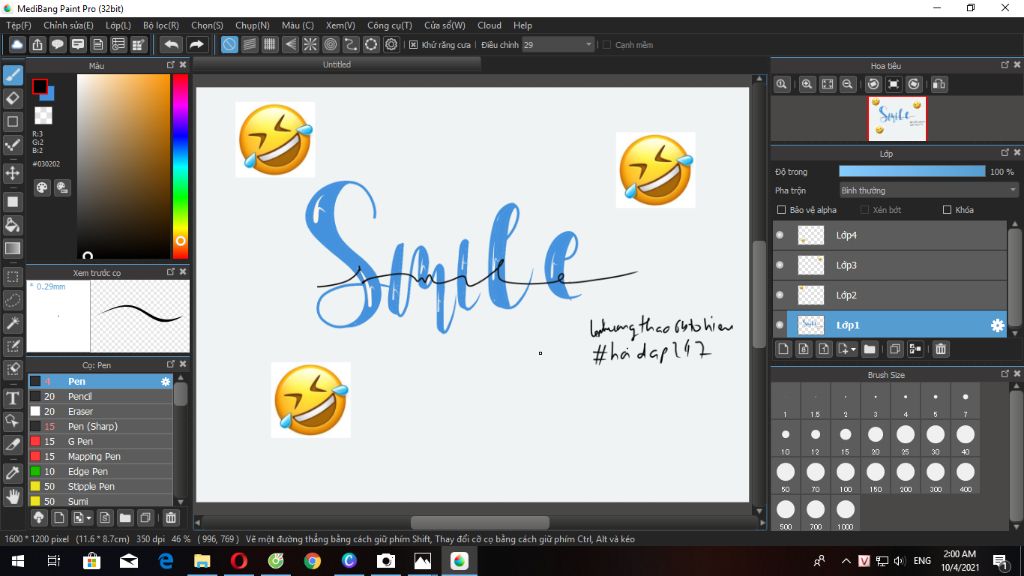Select the Gradient tool
Viewport: 1024px width, 576px height.
coord(13,248)
